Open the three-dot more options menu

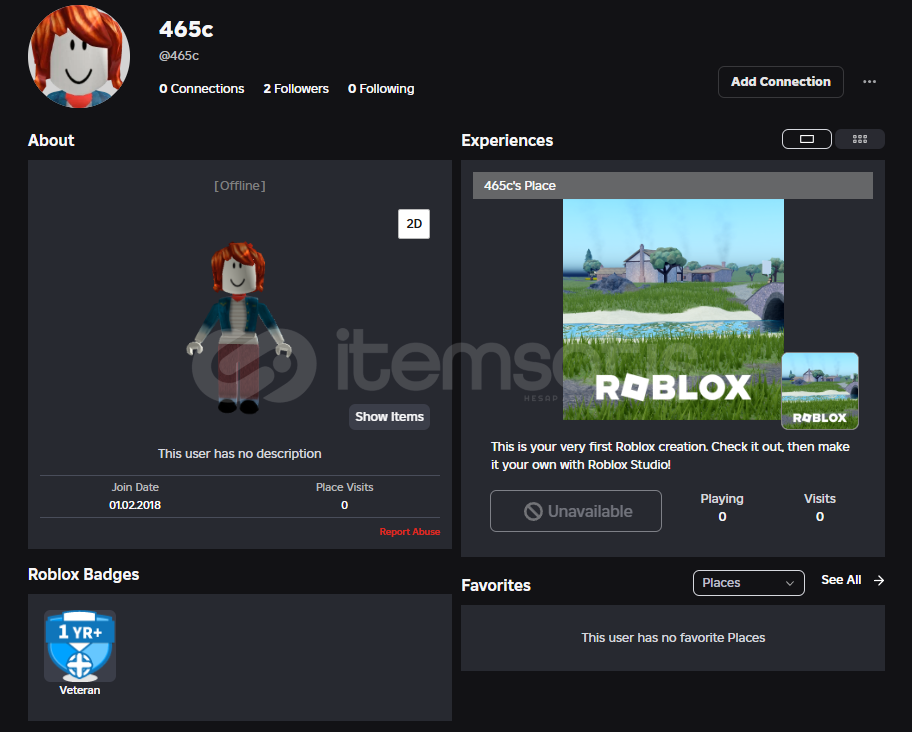click(869, 82)
